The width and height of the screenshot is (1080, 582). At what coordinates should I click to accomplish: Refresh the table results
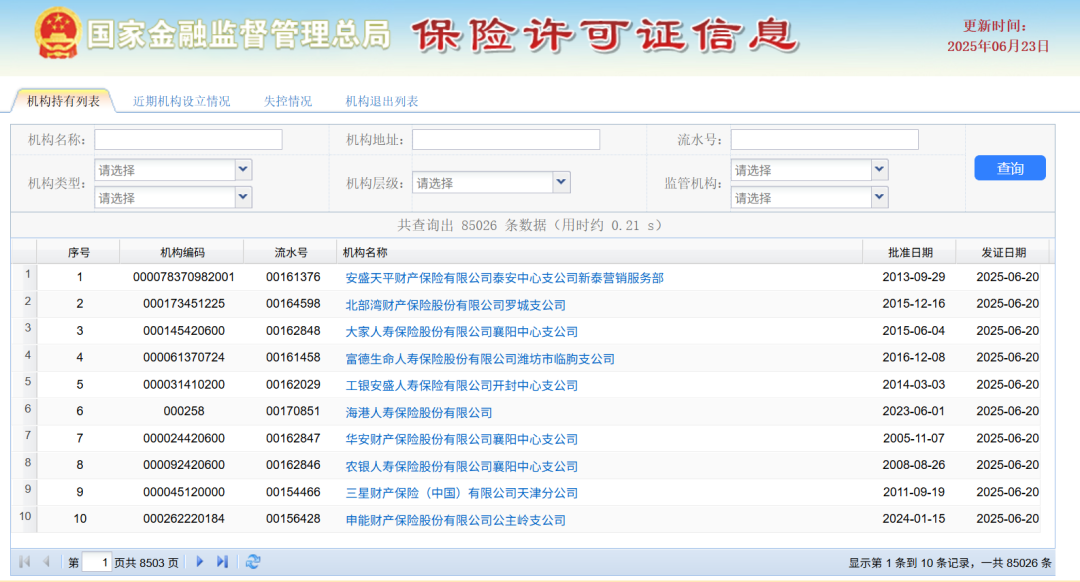[x=253, y=562]
